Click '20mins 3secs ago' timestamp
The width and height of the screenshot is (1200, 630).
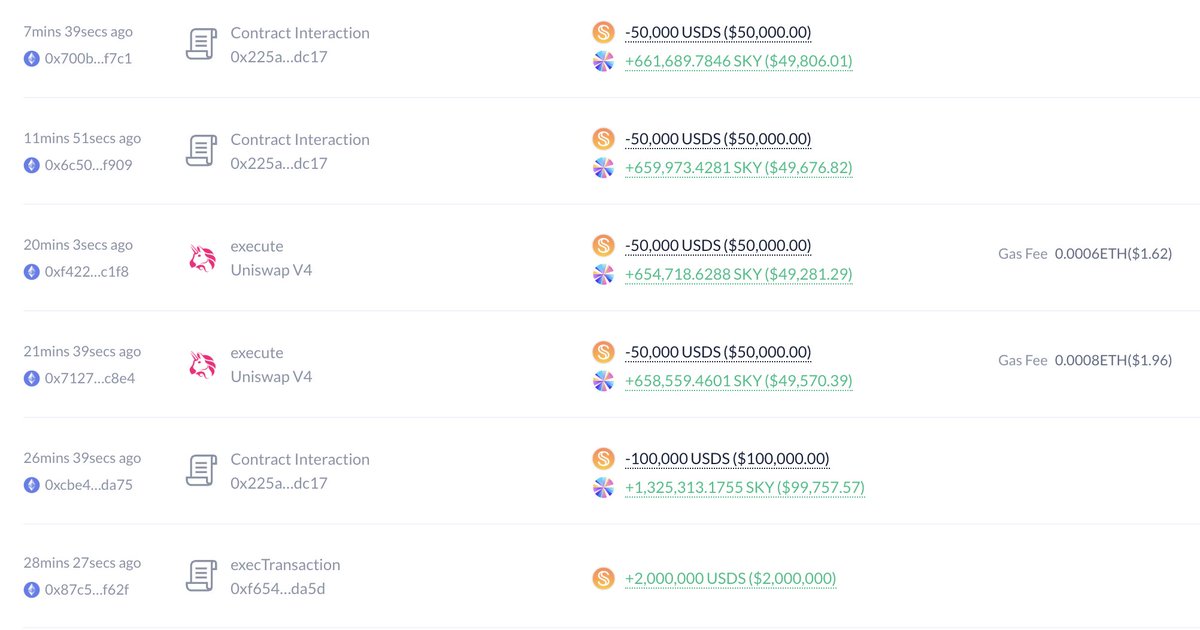[x=78, y=245]
